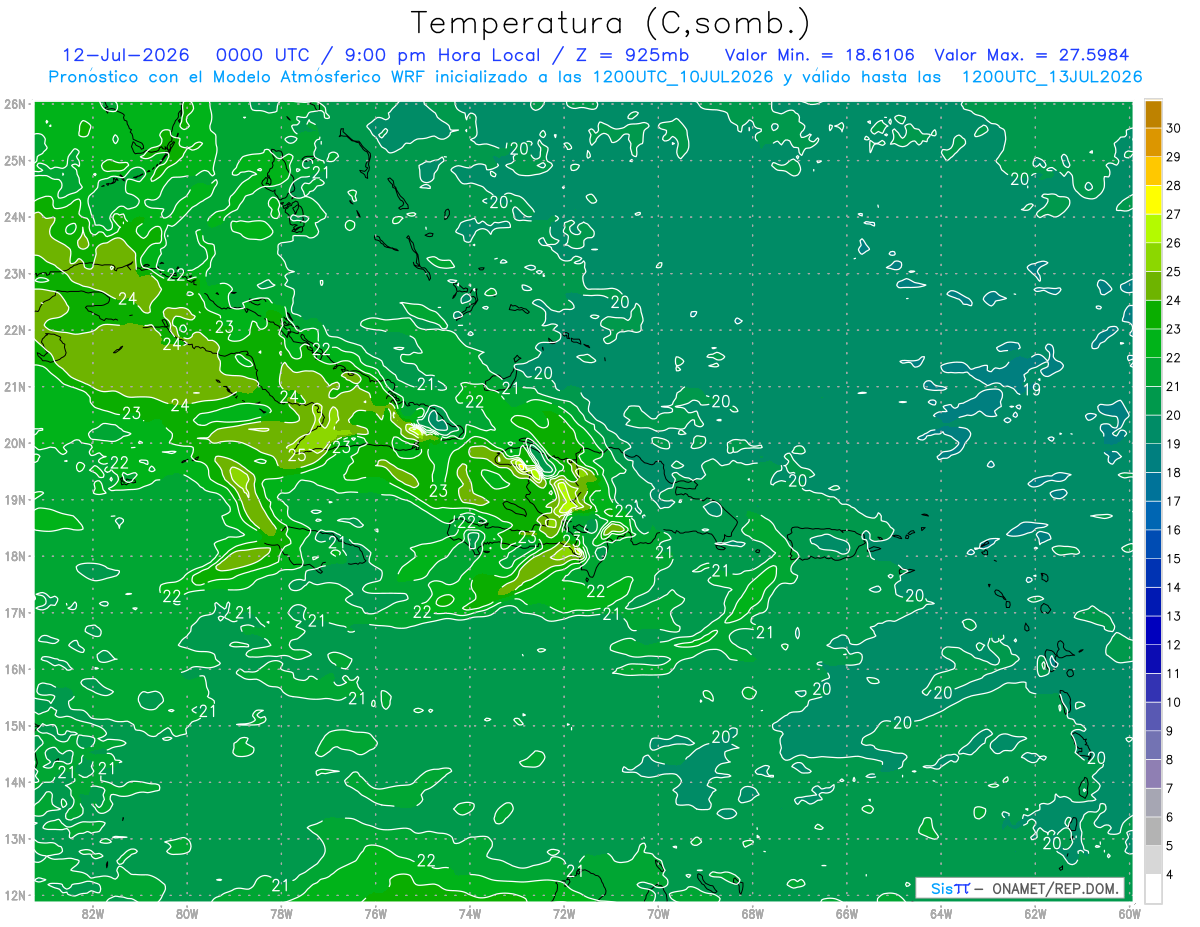This screenshot has width=1200, height=927.
Task: Pick the yellow swatch between 27 and 28
Action: (x=1153, y=200)
